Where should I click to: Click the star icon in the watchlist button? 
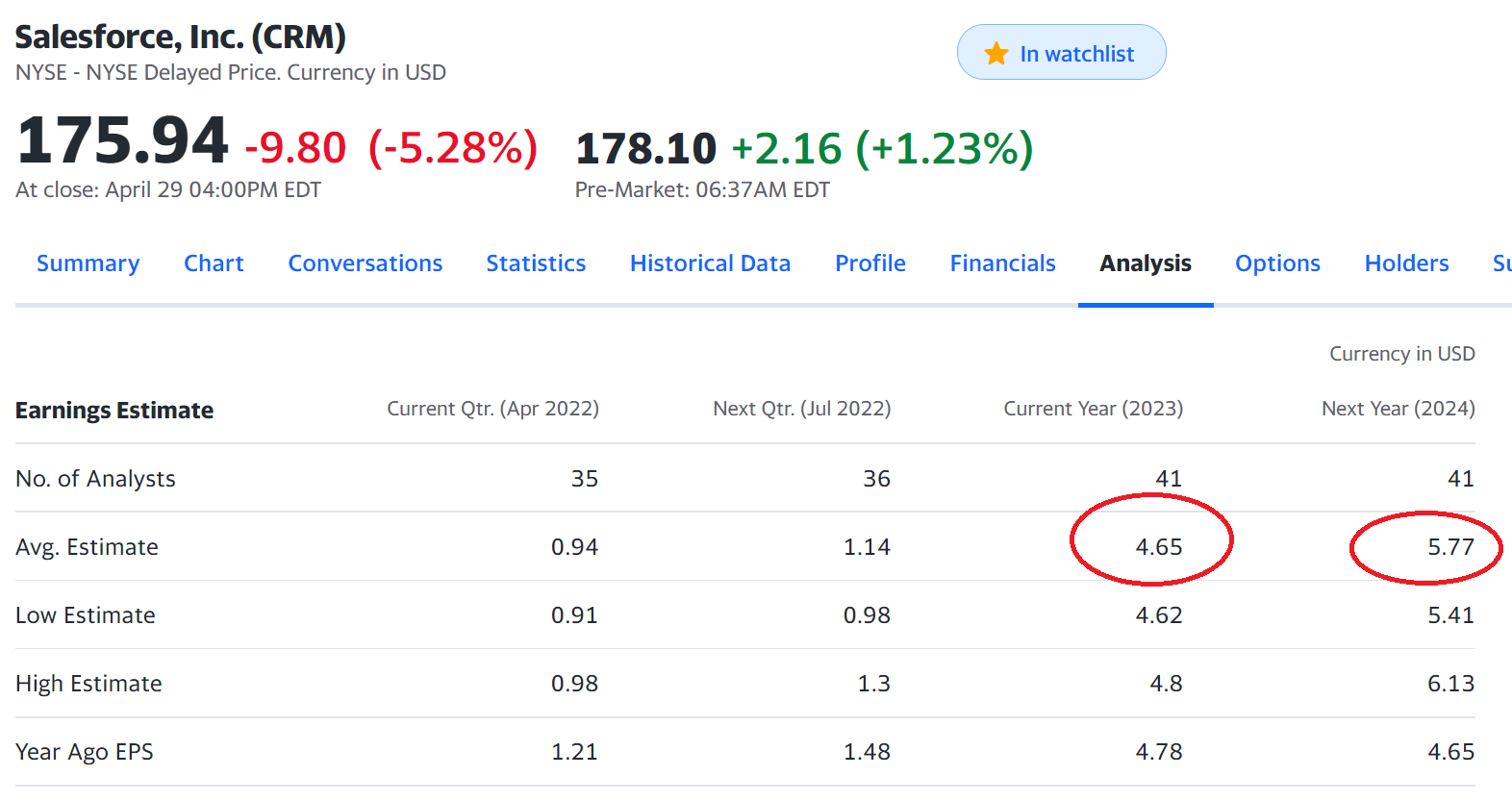coord(996,53)
